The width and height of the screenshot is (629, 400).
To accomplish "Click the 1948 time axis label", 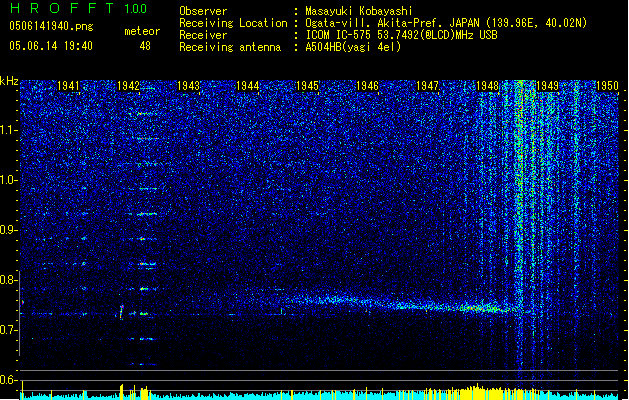I will point(487,85).
